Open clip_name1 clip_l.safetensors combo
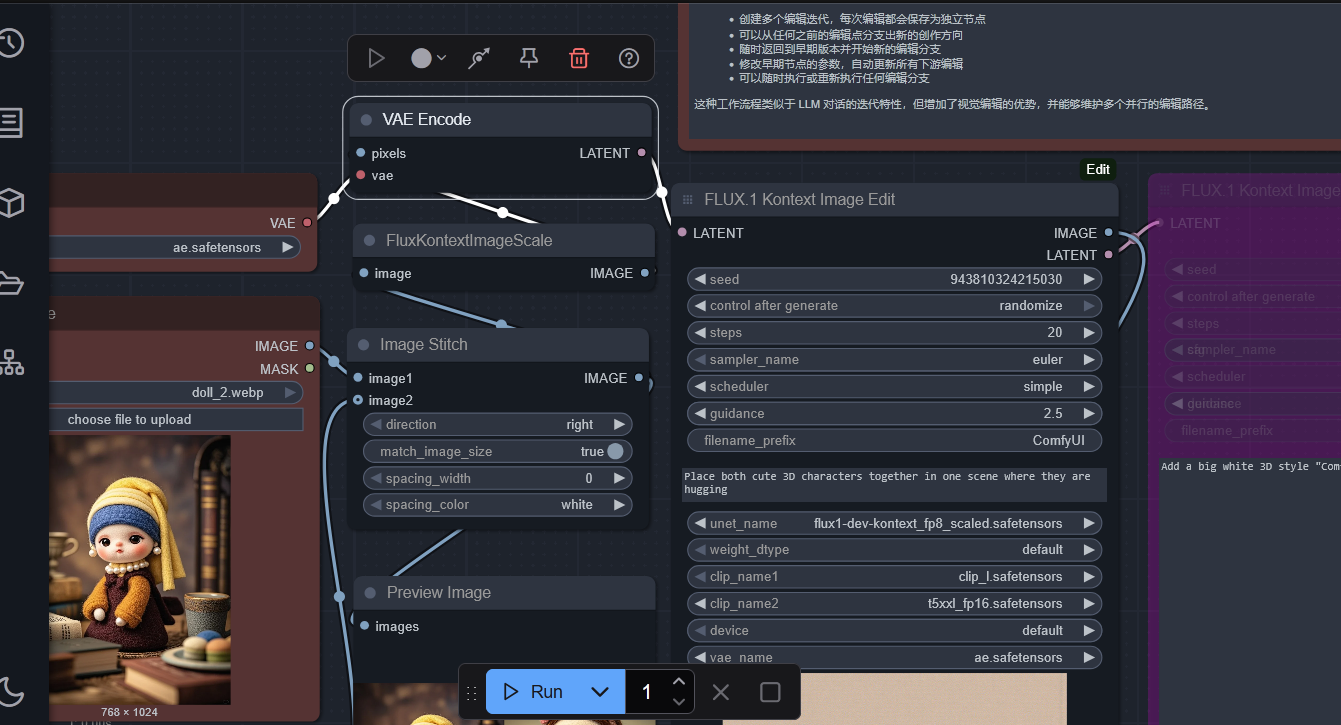Screen dimensions: 1341x725 pyautogui.click(x=894, y=576)
